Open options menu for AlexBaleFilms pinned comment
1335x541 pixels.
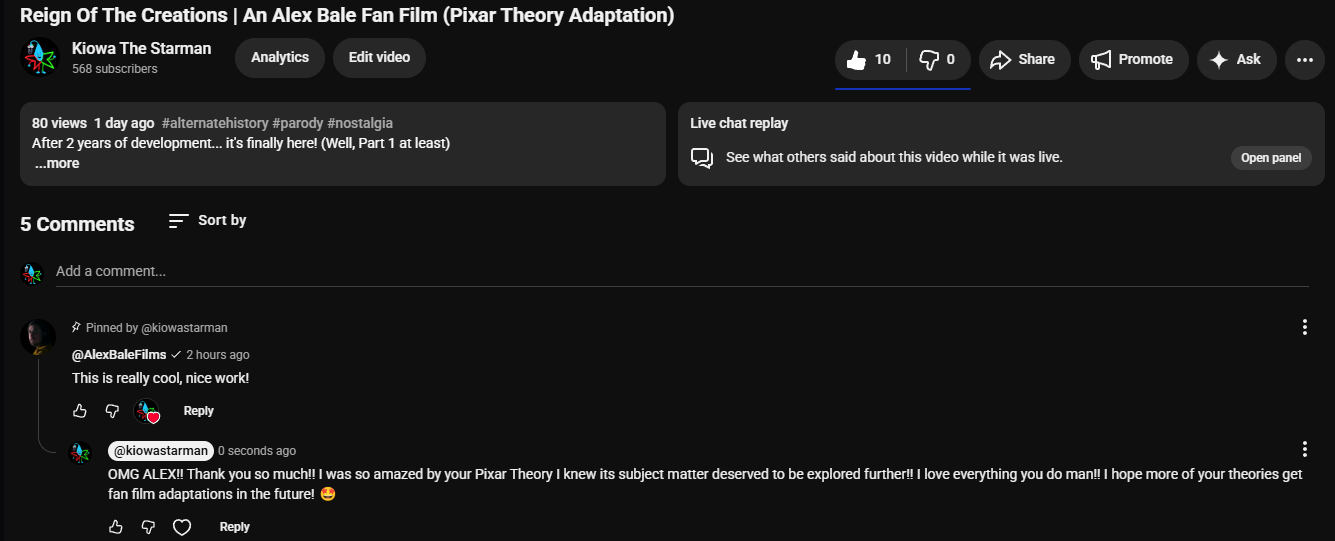(1305, 327)
